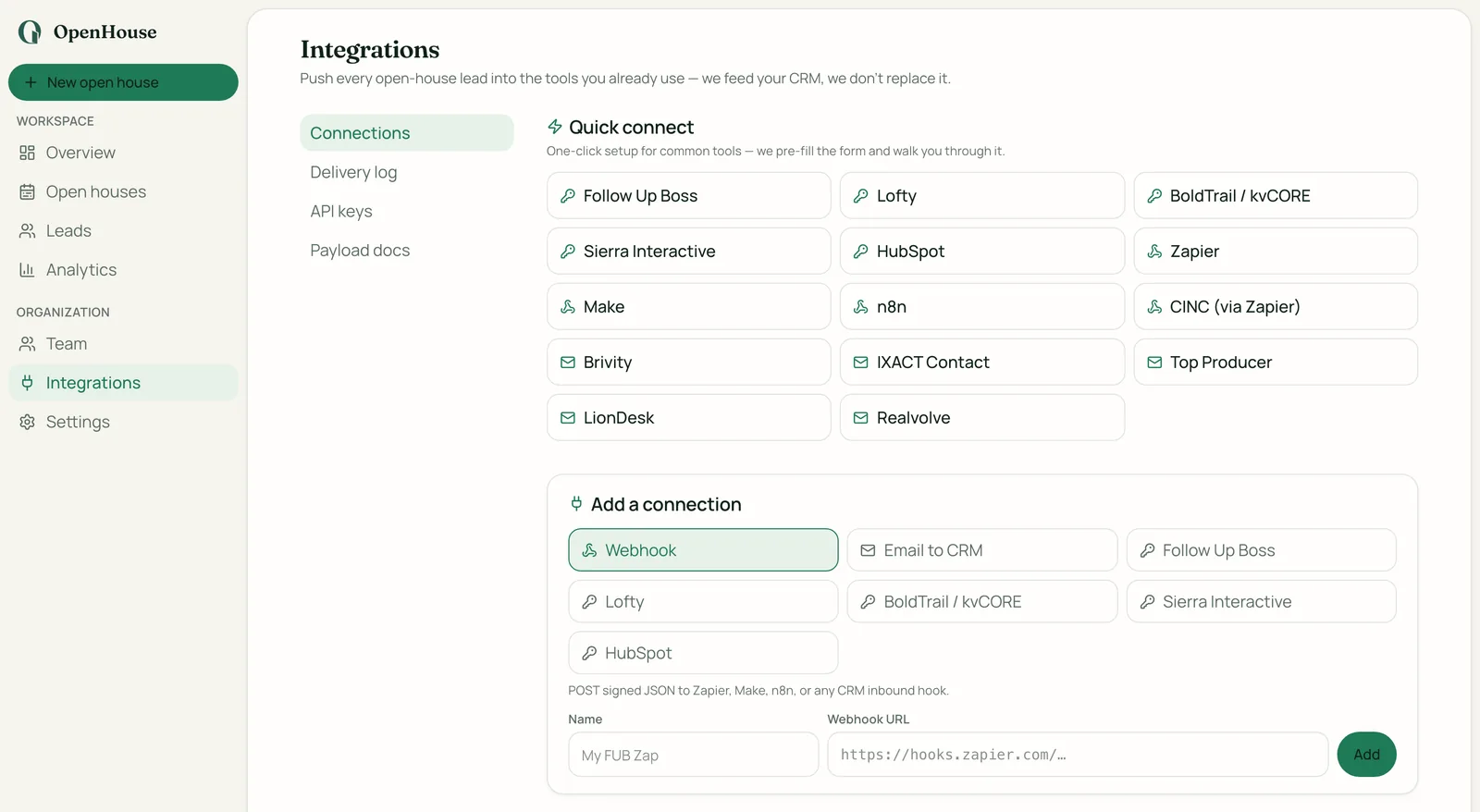Image resolution: width=1480 pixels, height=812 pixels.
Task: Click the key icon on Quick connect Sierra Interactive
Action: (x=568, y=252)
